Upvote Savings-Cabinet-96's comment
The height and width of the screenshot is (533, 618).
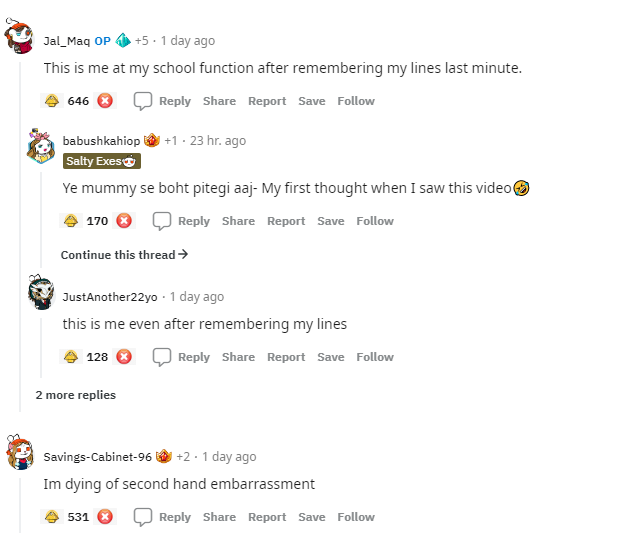52,517
